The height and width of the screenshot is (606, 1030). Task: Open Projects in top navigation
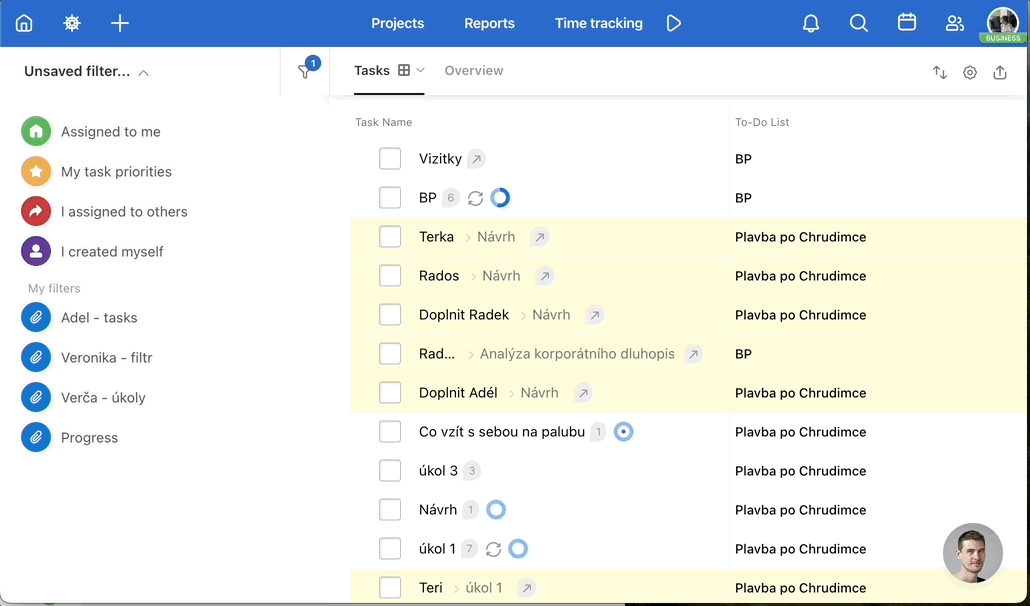[397, 24]
